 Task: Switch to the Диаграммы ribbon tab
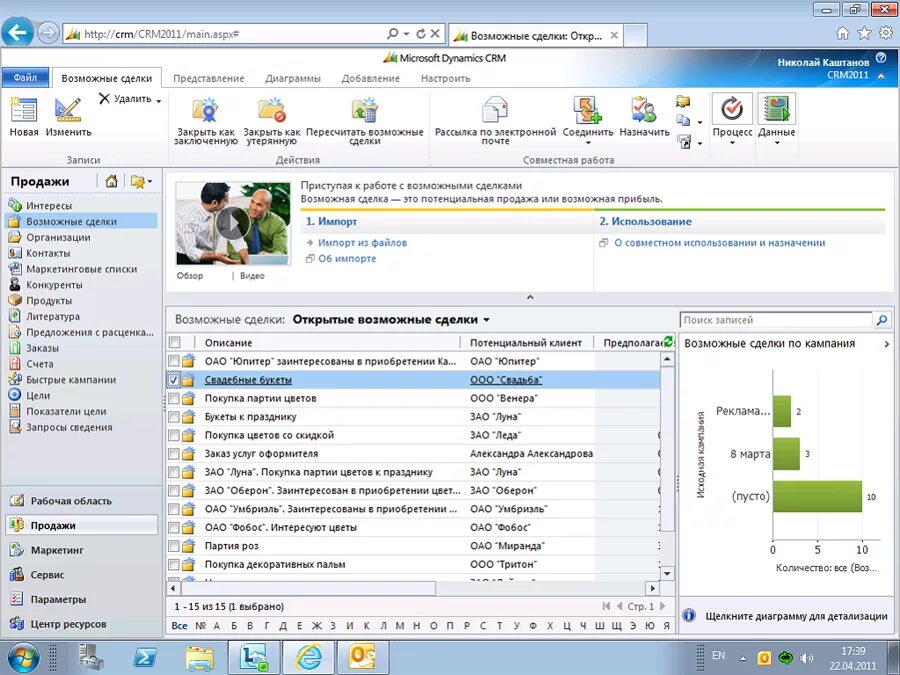[293, 79]
